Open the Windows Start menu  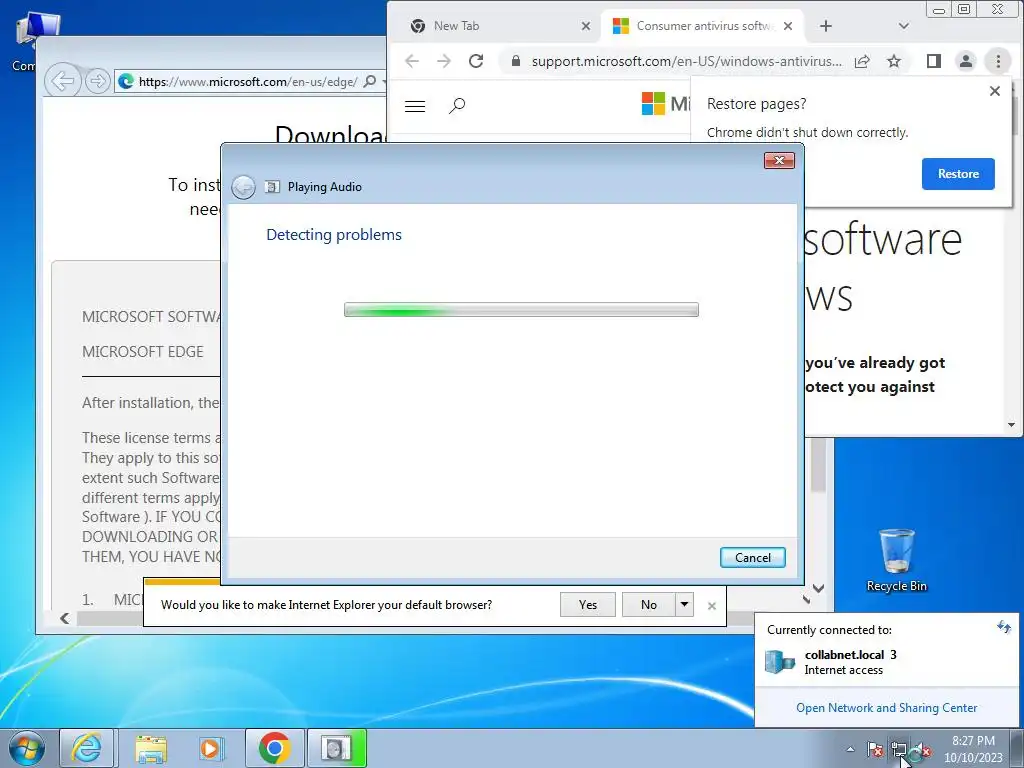point(27,748)
